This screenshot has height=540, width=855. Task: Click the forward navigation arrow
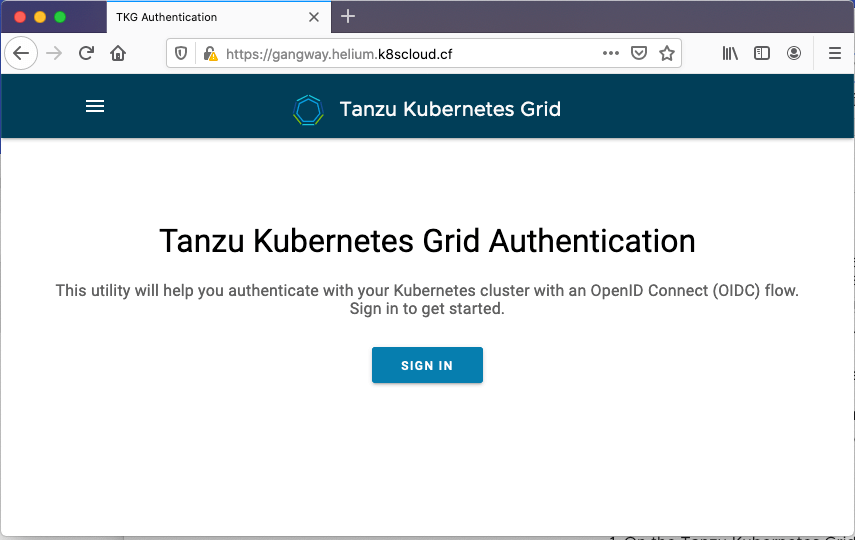click(x=54, y=53)
